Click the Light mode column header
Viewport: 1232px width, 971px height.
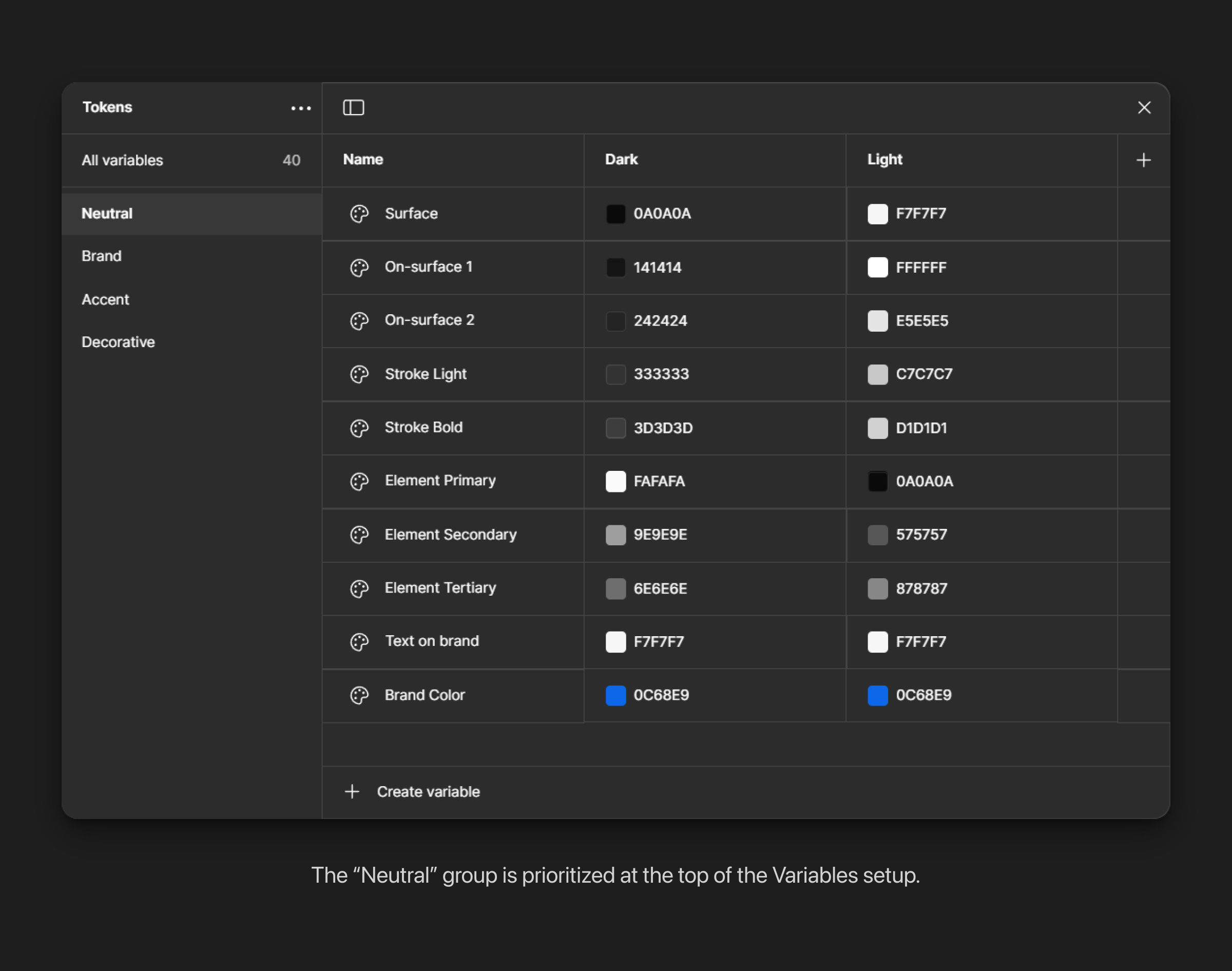[x=884, y=159]
